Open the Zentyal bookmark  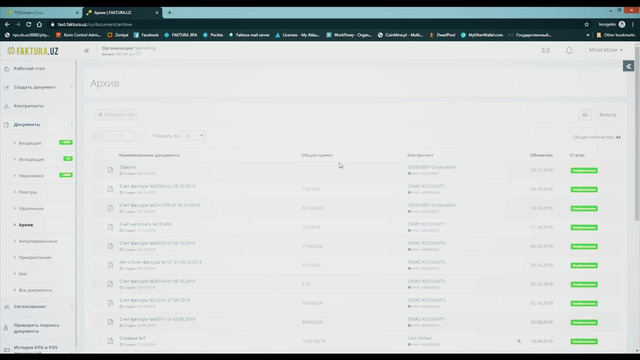118,35
